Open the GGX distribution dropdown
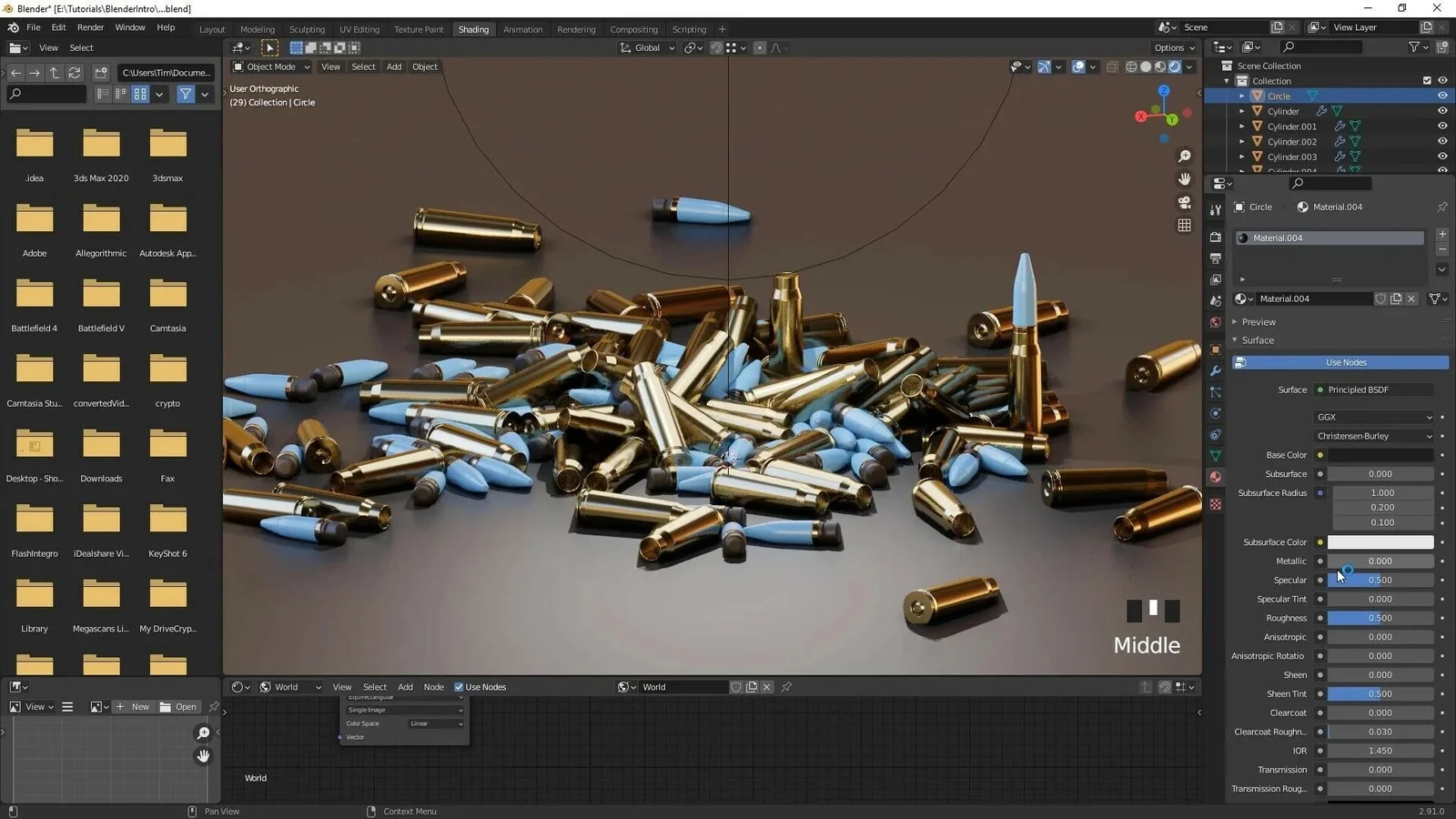This screenshot has height=819, width=1456. (1374, 416)
